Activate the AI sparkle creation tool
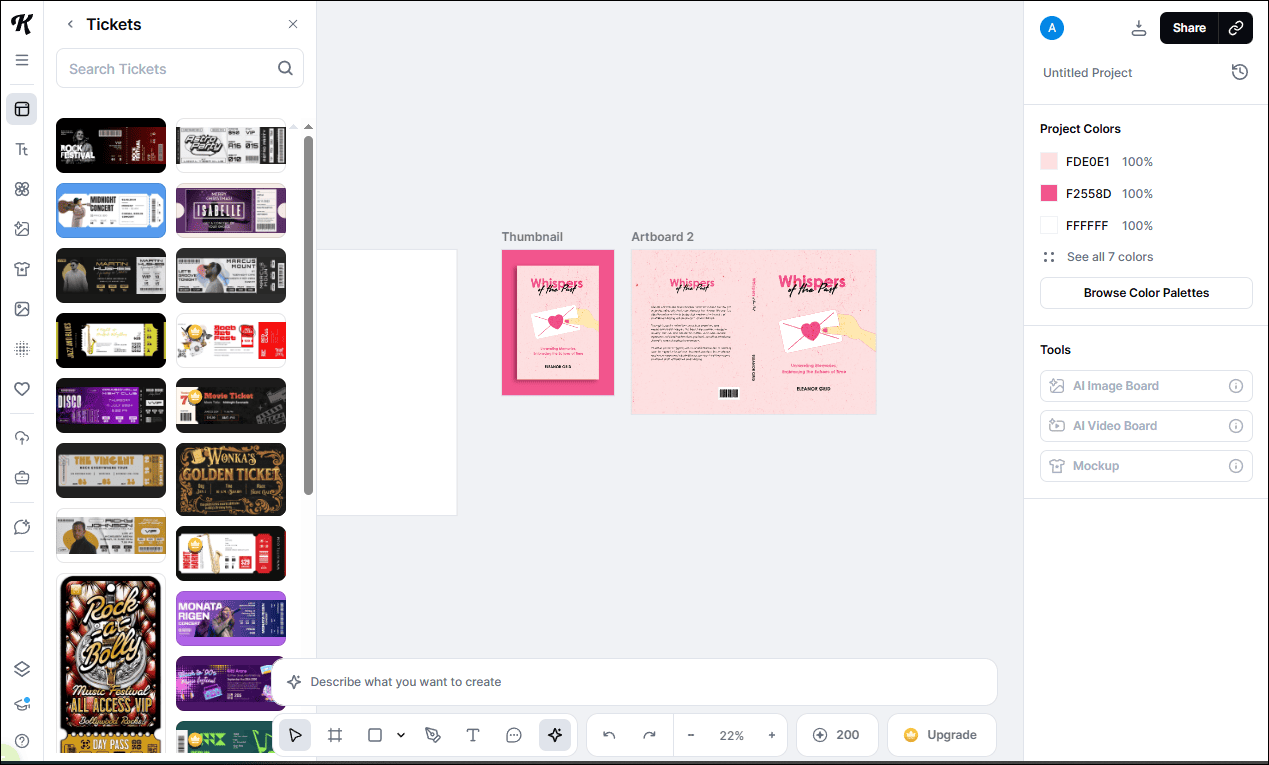Screen dimensions: 1269x765 click(x=556, y=735)
